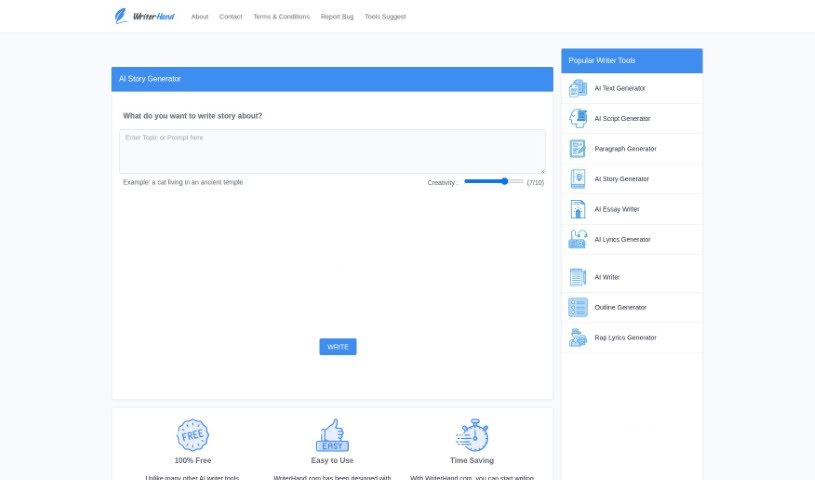This screenshot has width=815, height=480.
Task: Open the About page
Action: [x=200, y=17]
